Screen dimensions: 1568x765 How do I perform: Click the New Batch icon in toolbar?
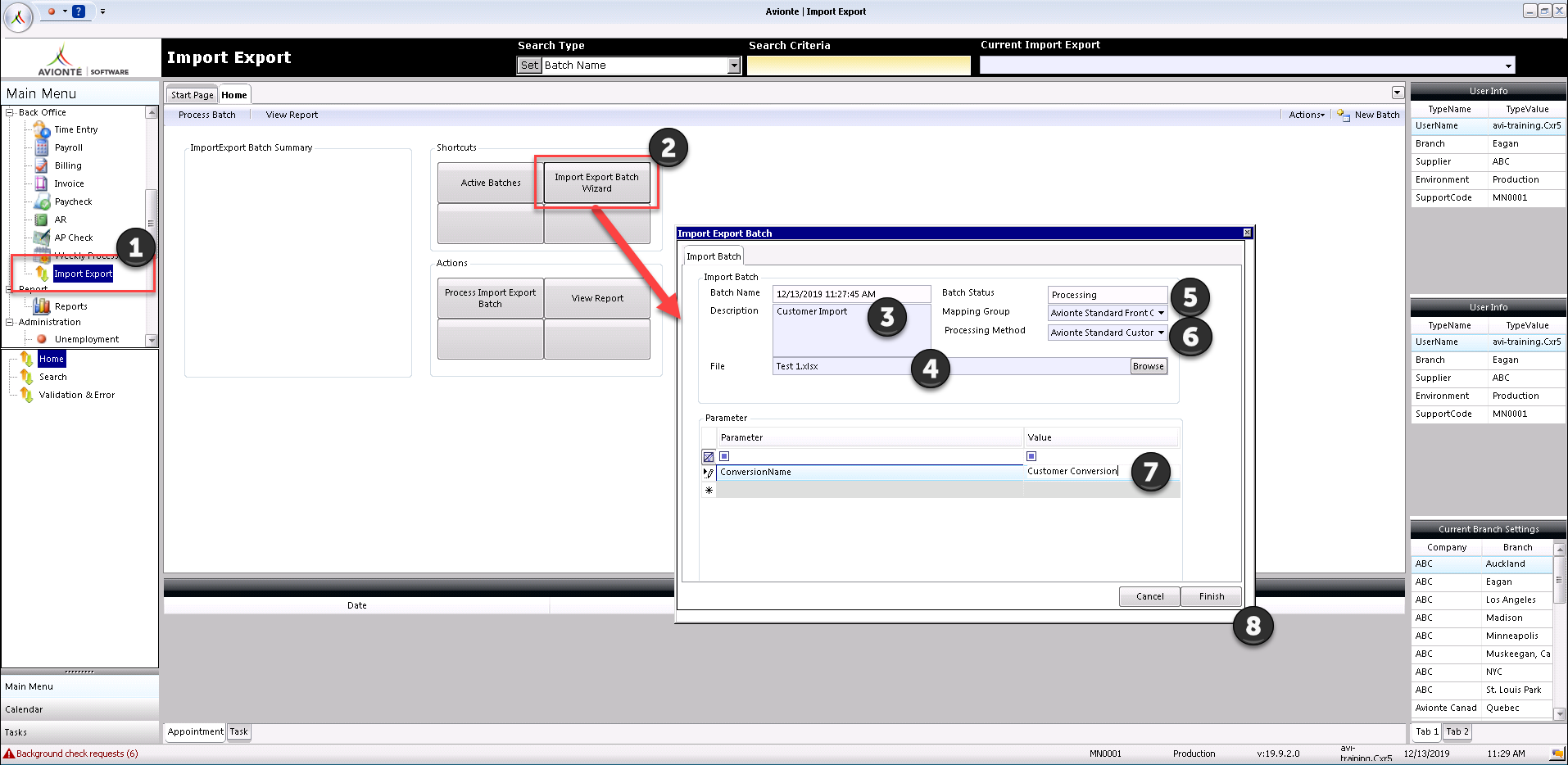(x=1344, y=115)
